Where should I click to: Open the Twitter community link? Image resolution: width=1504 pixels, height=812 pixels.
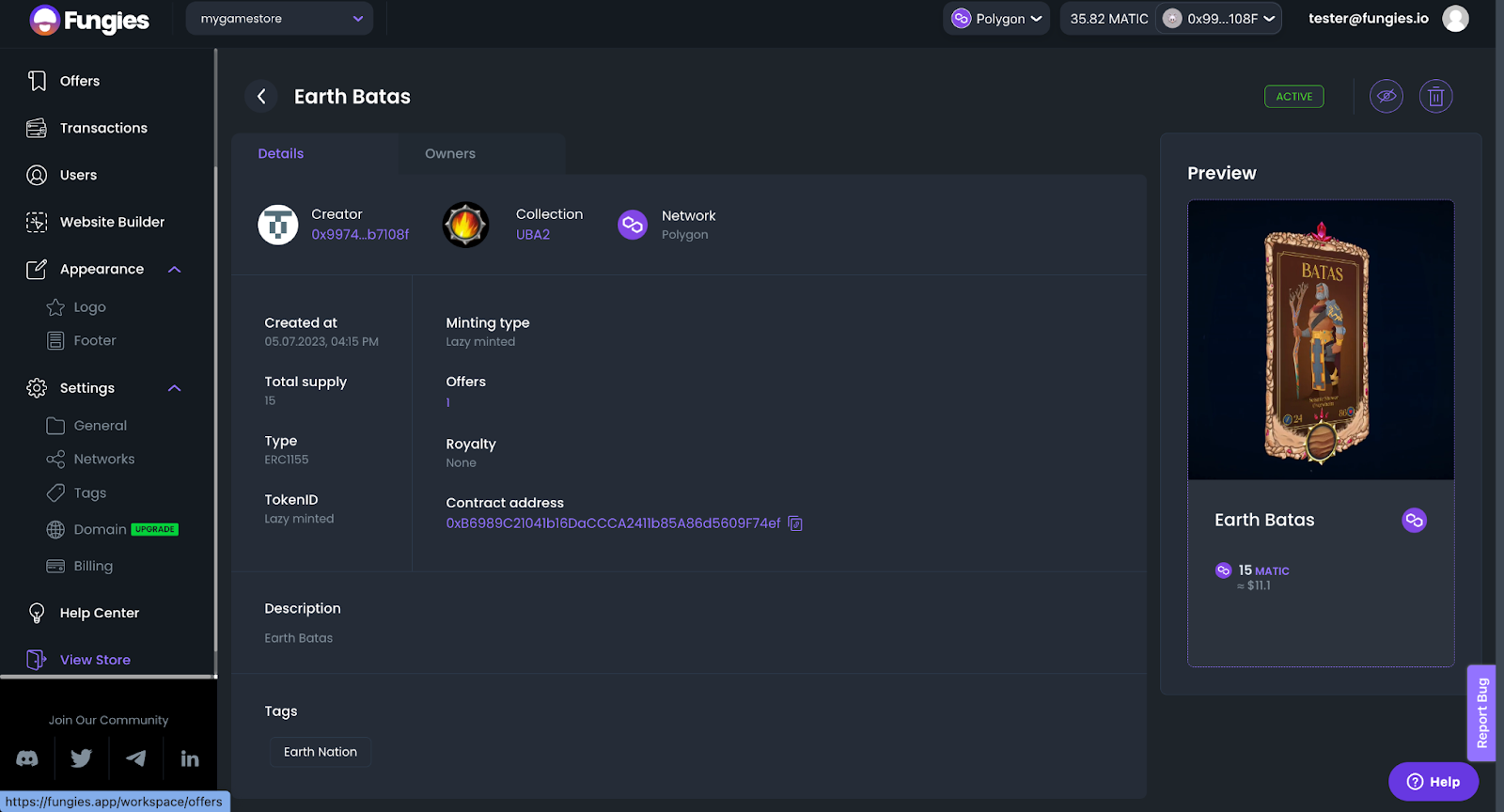point(82,758)
